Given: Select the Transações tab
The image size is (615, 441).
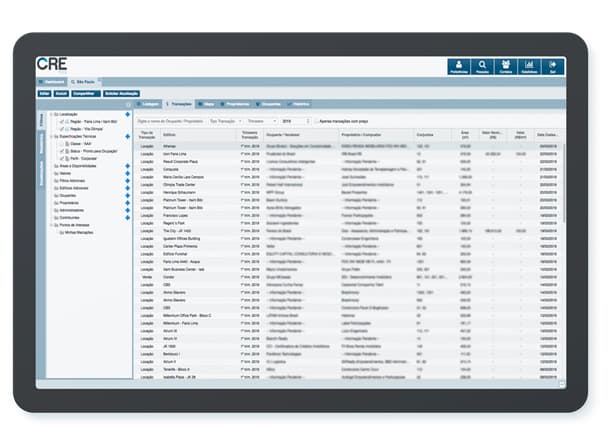Looking at the screenshot, I should click(179, 104).
